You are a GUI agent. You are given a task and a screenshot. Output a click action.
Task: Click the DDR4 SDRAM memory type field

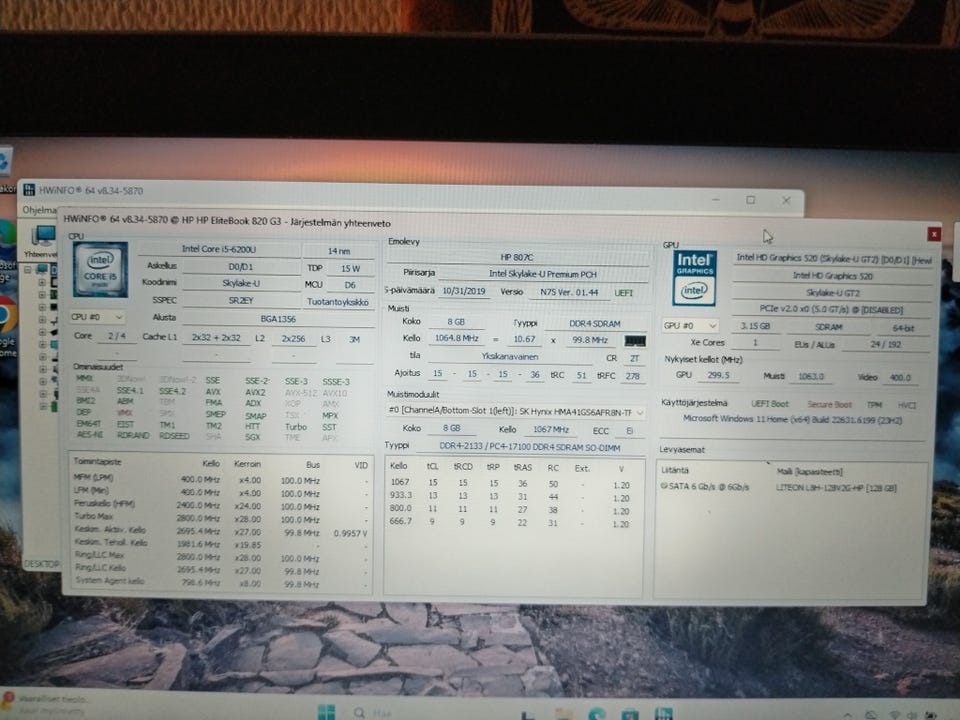tap(594, 323)
